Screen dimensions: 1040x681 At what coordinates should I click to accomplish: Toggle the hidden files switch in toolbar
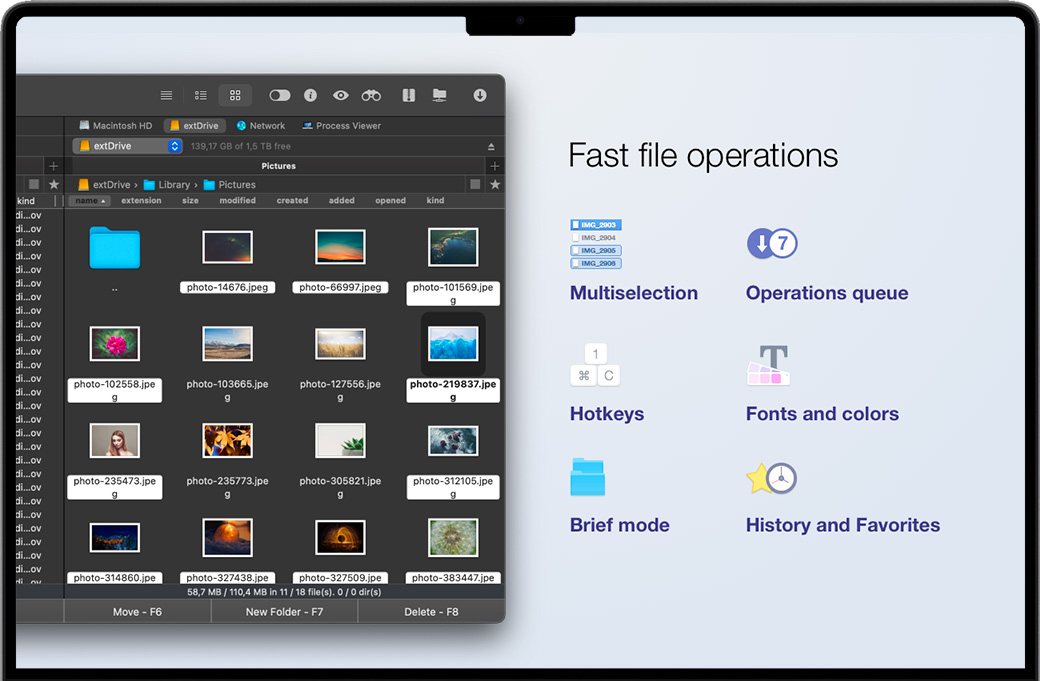point(280,95)
